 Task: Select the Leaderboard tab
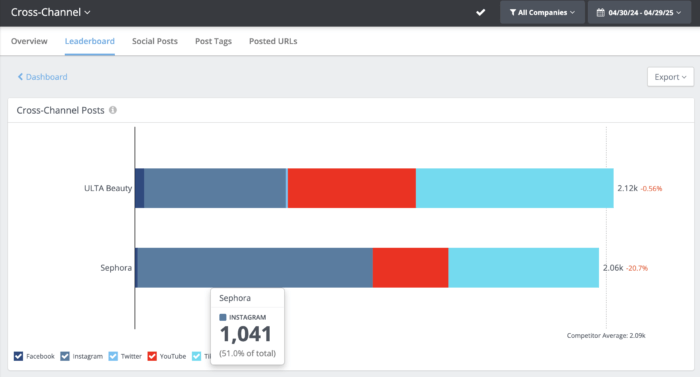click(90, 41)
